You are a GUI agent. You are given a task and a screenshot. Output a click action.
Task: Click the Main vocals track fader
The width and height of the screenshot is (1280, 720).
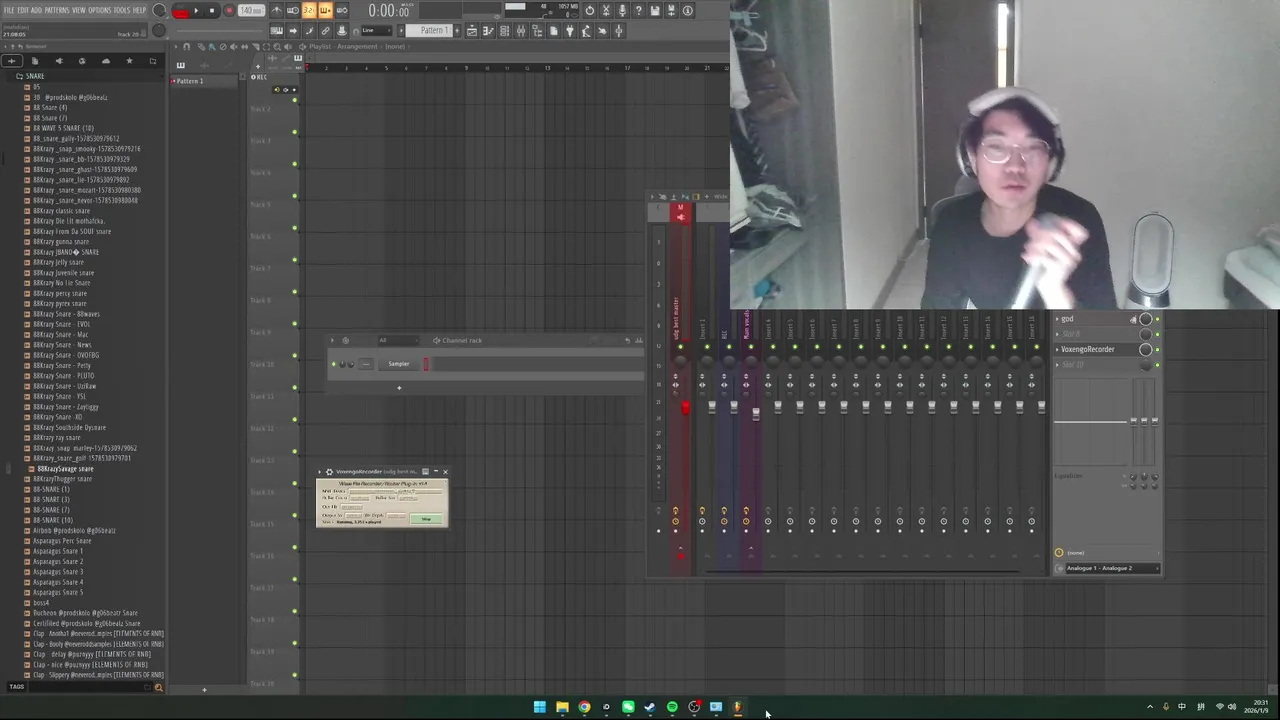[756, 413]
